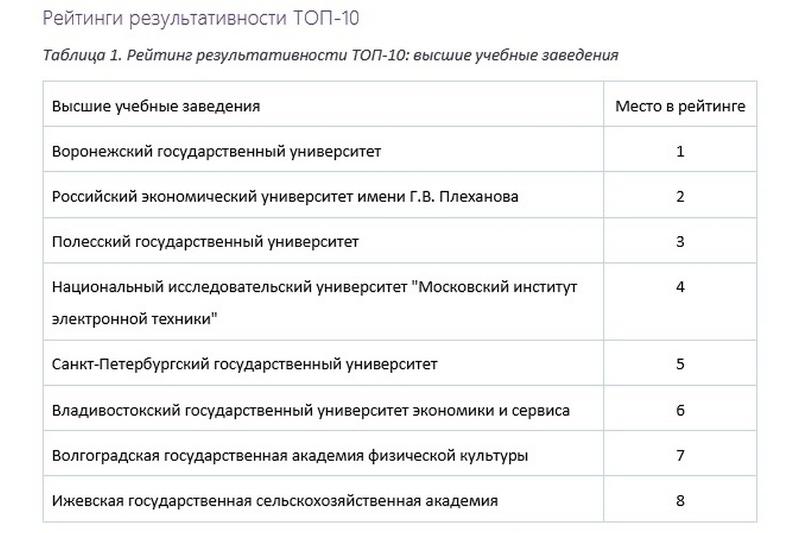Viewport: 800px width, 533px height.
Task: Click rank number 6 in the rating column
Action: (680, 410)
